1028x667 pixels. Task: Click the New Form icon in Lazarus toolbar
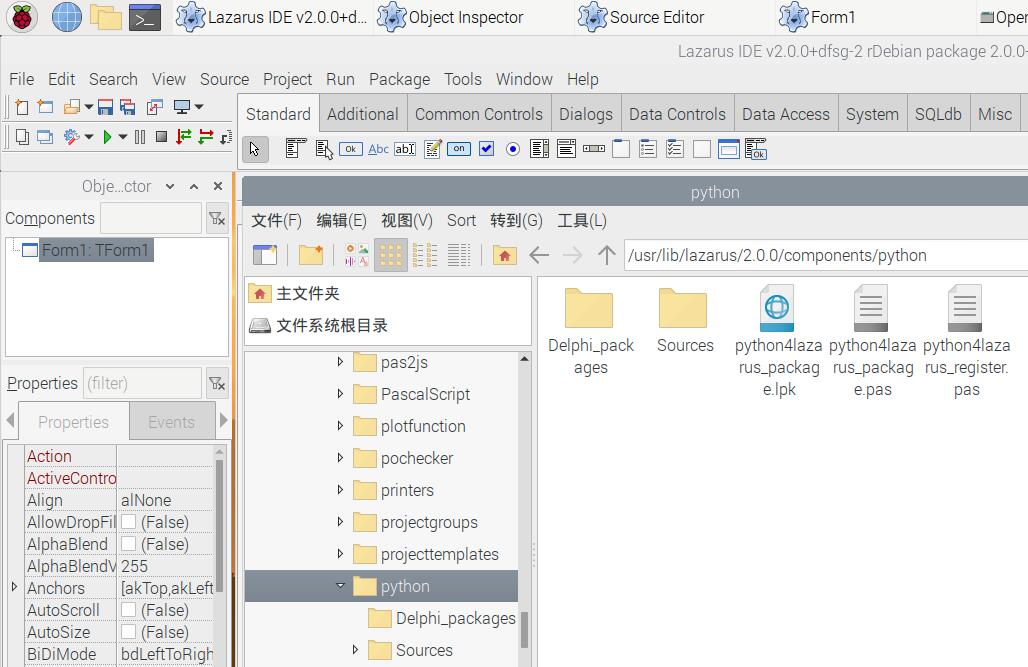coord(45,107)
